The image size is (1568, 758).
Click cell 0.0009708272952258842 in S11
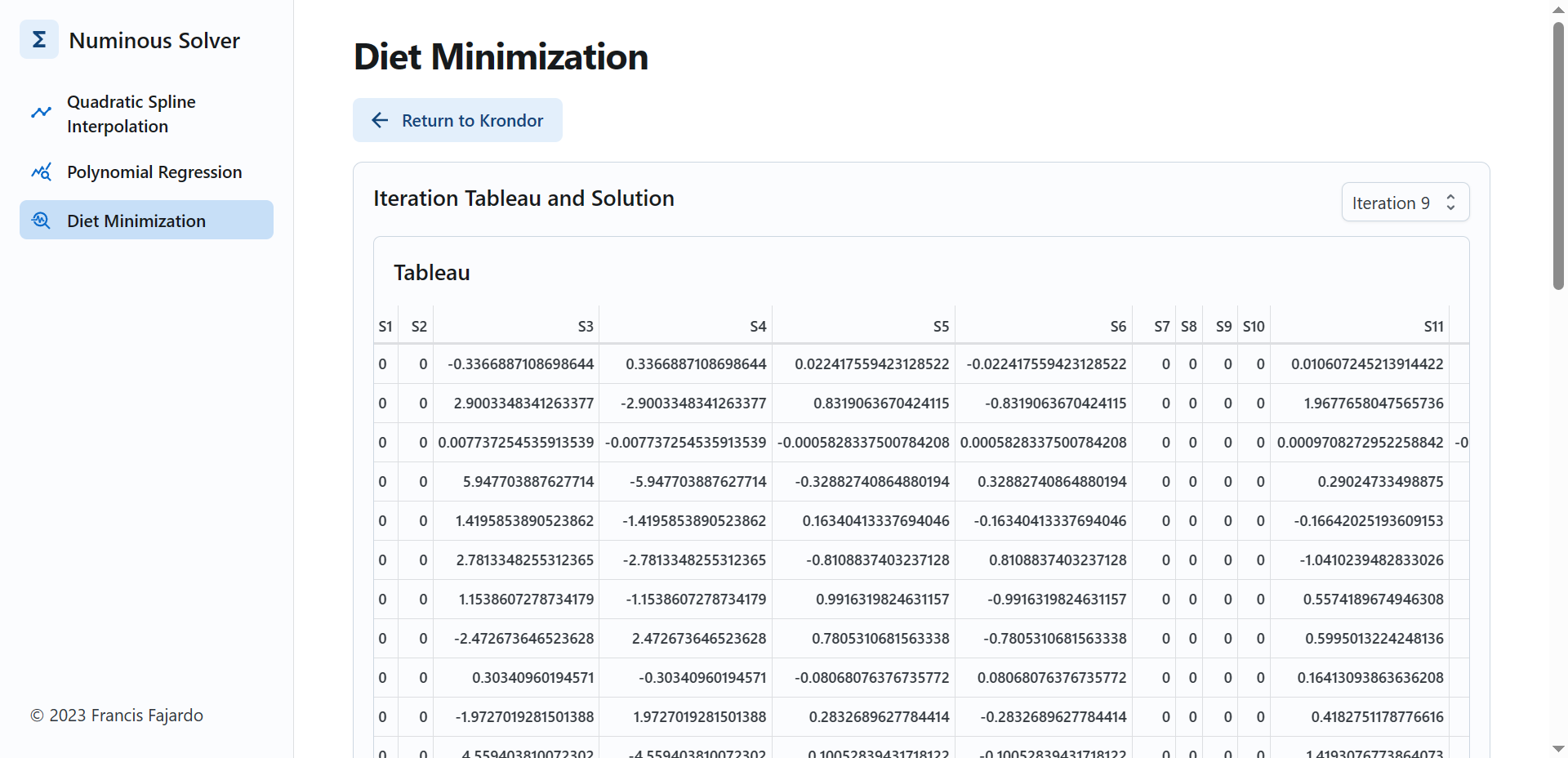[x=1360, y=442]
